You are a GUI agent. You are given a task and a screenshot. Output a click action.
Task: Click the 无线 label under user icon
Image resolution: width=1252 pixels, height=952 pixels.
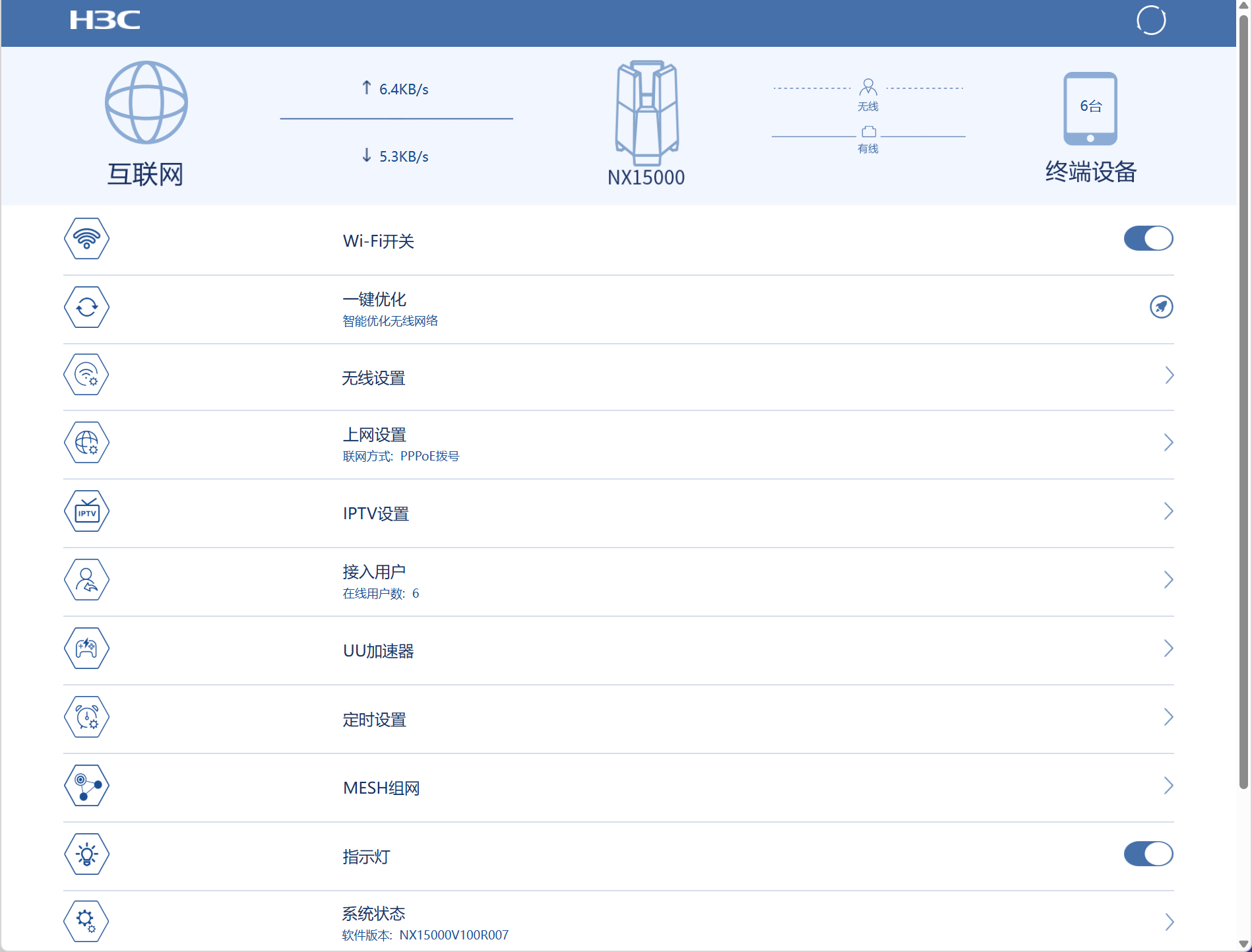[x=868, y=106]
